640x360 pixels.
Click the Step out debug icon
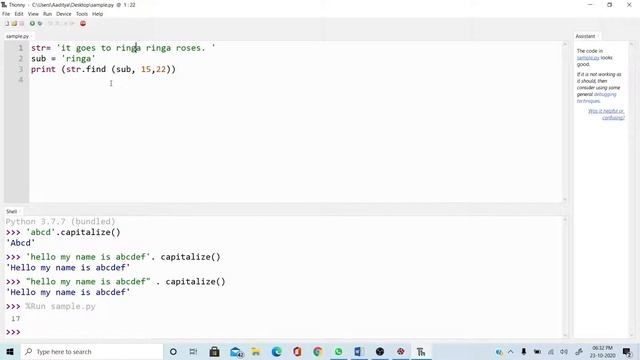[x=65, y=23]
